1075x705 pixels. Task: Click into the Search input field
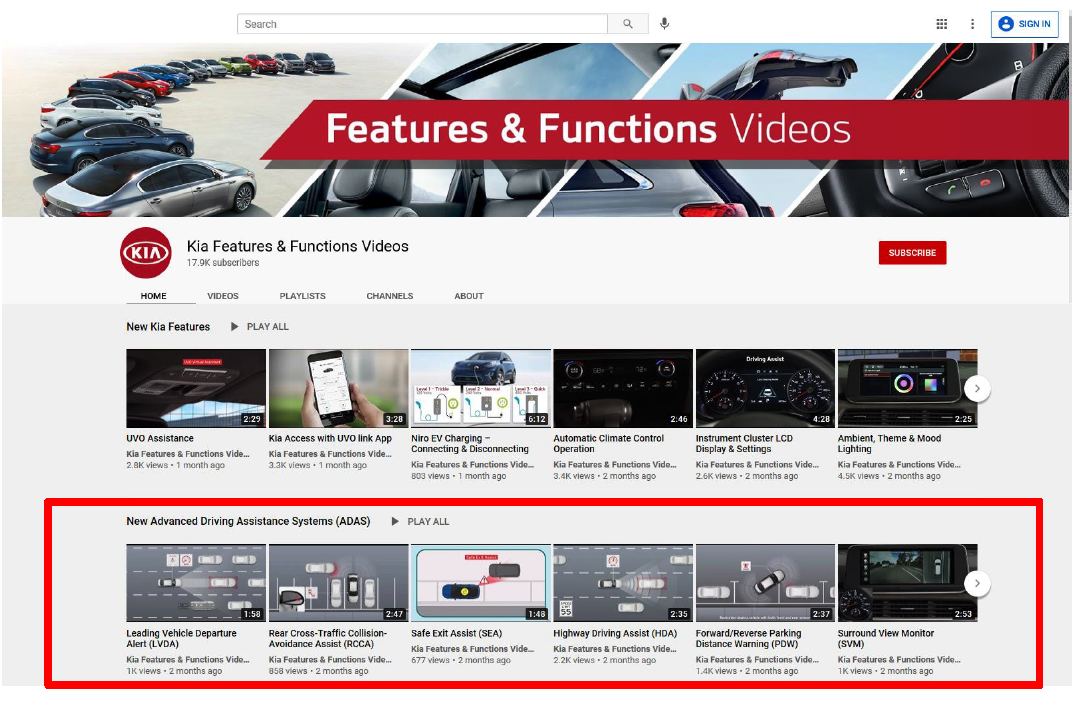[422, 24]
